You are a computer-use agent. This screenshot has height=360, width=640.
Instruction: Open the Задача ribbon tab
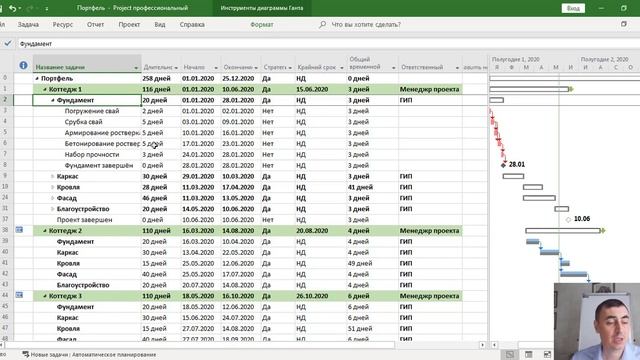[x=28, y=24]
